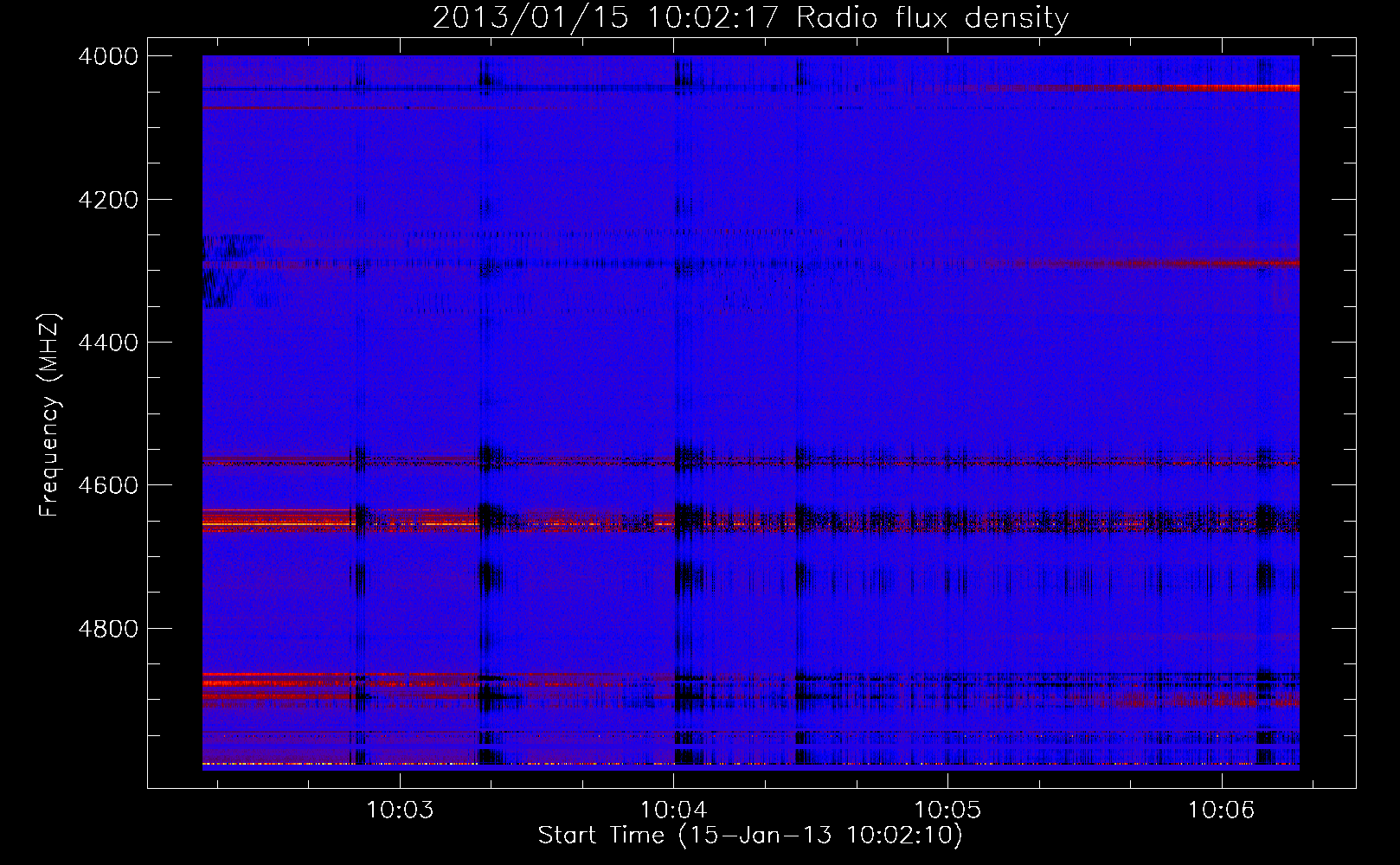Select the 4800 frequency axis label
Screen dimensions: 1400x865
108,629
